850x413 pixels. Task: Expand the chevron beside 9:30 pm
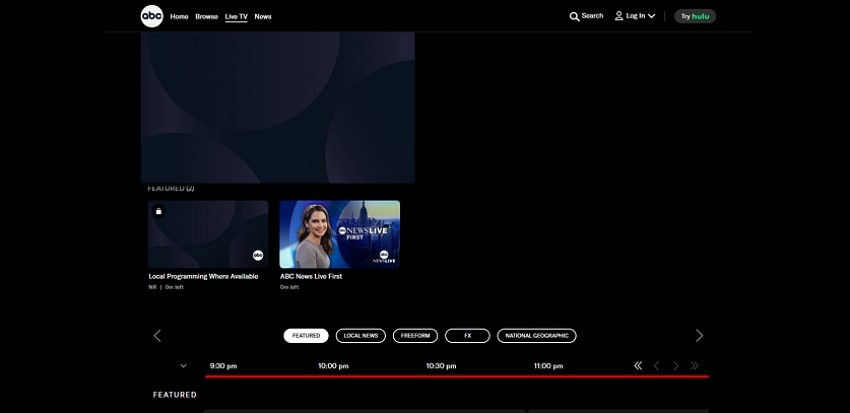point(183,366)
